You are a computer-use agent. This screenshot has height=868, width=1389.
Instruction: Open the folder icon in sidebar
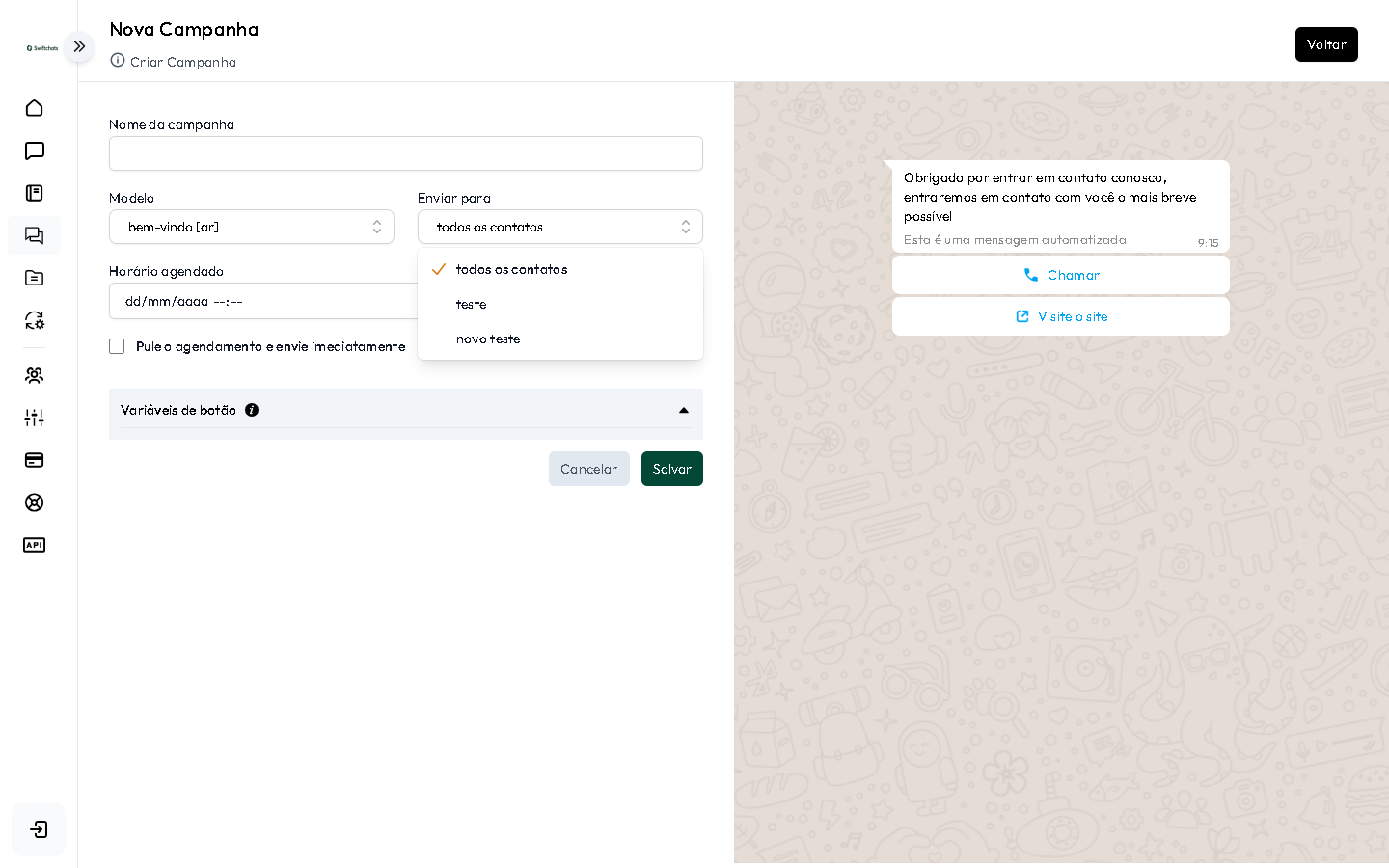[34, 278]
